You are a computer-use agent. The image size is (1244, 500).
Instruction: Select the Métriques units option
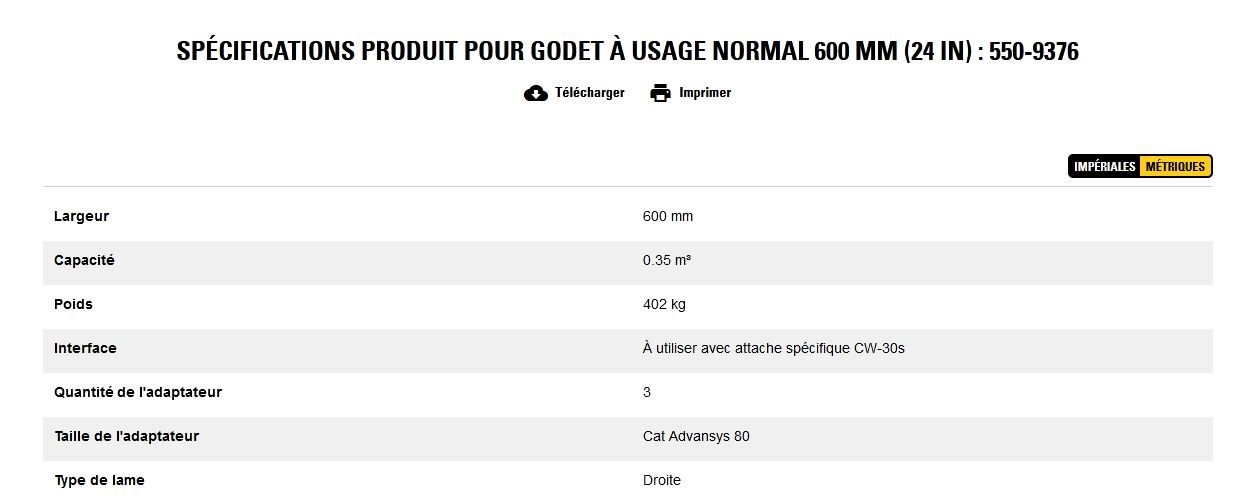1175,166
